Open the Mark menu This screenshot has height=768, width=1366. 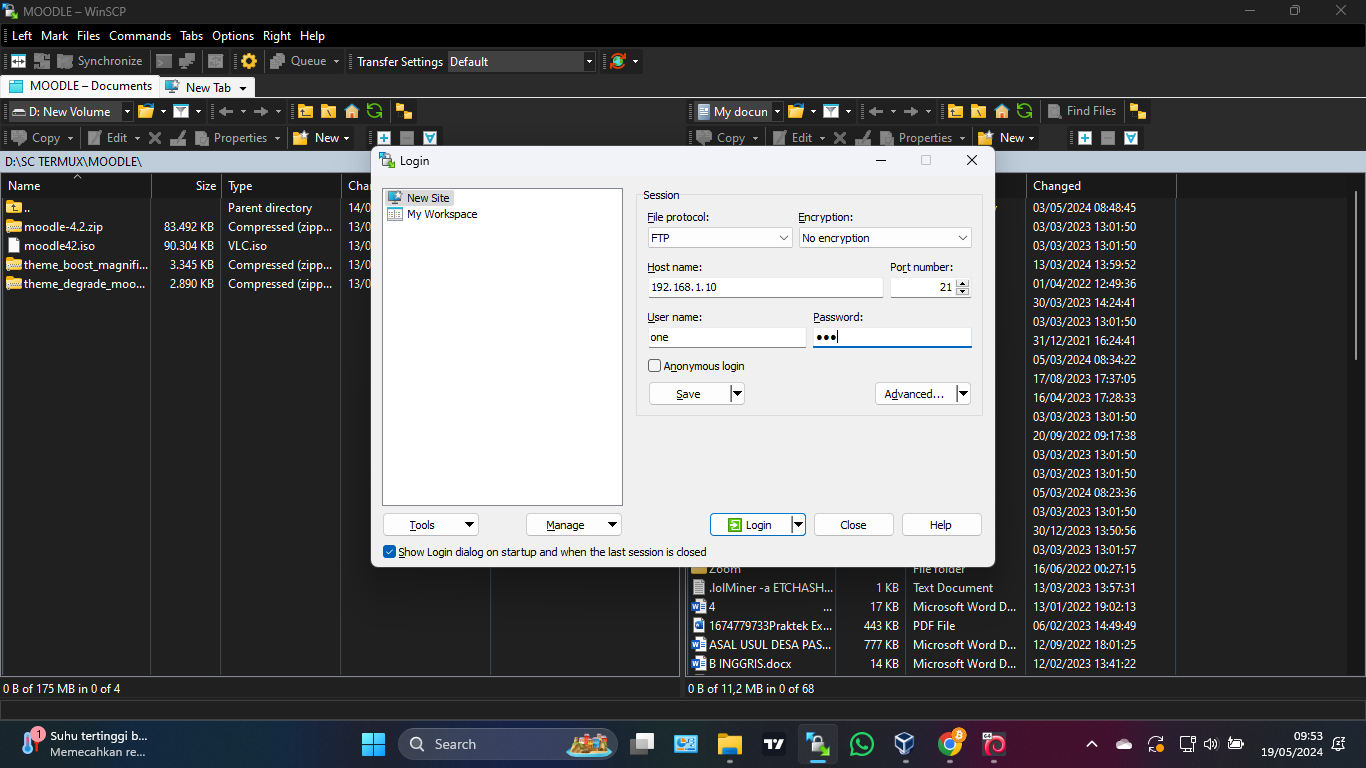coord(54,35)
